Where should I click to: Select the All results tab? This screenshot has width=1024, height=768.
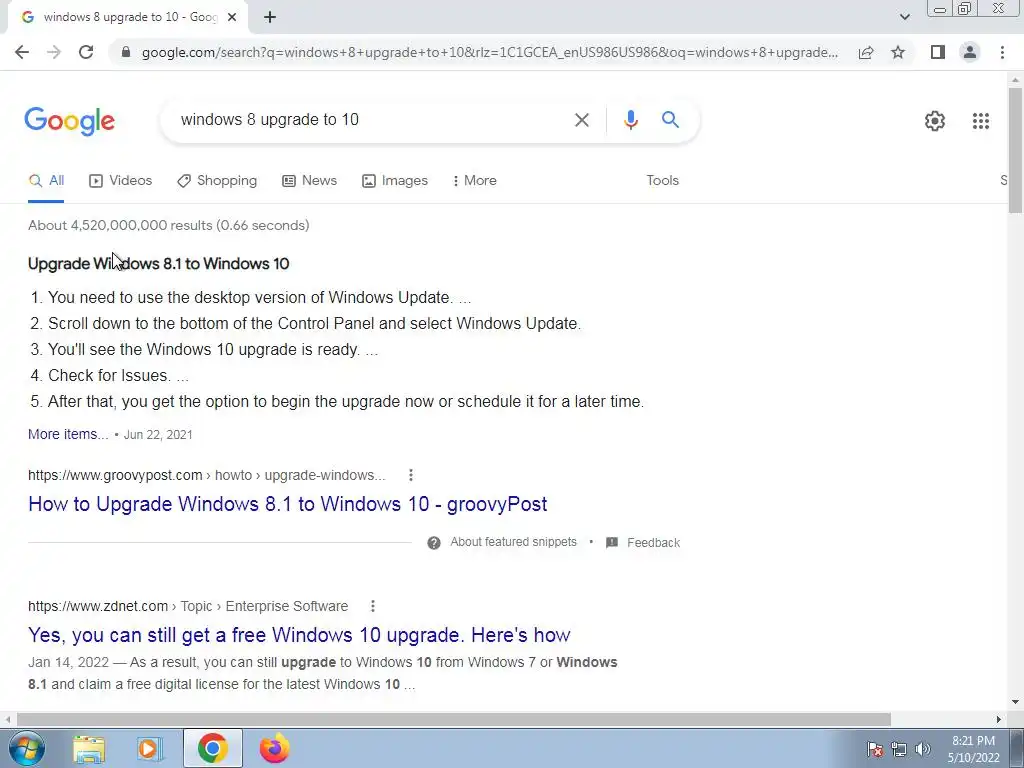[x=46, y=181]
